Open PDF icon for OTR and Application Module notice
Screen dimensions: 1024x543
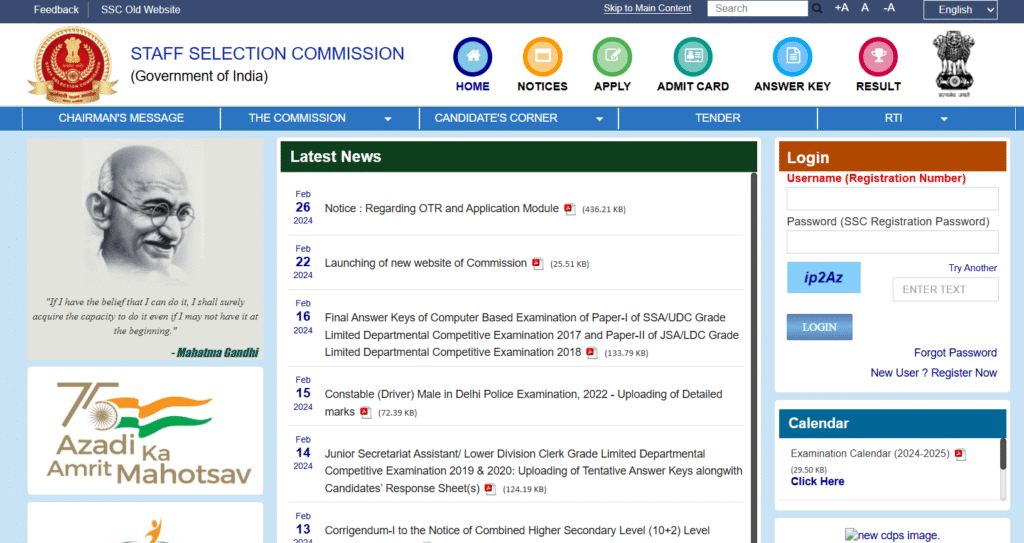point(569,209)
